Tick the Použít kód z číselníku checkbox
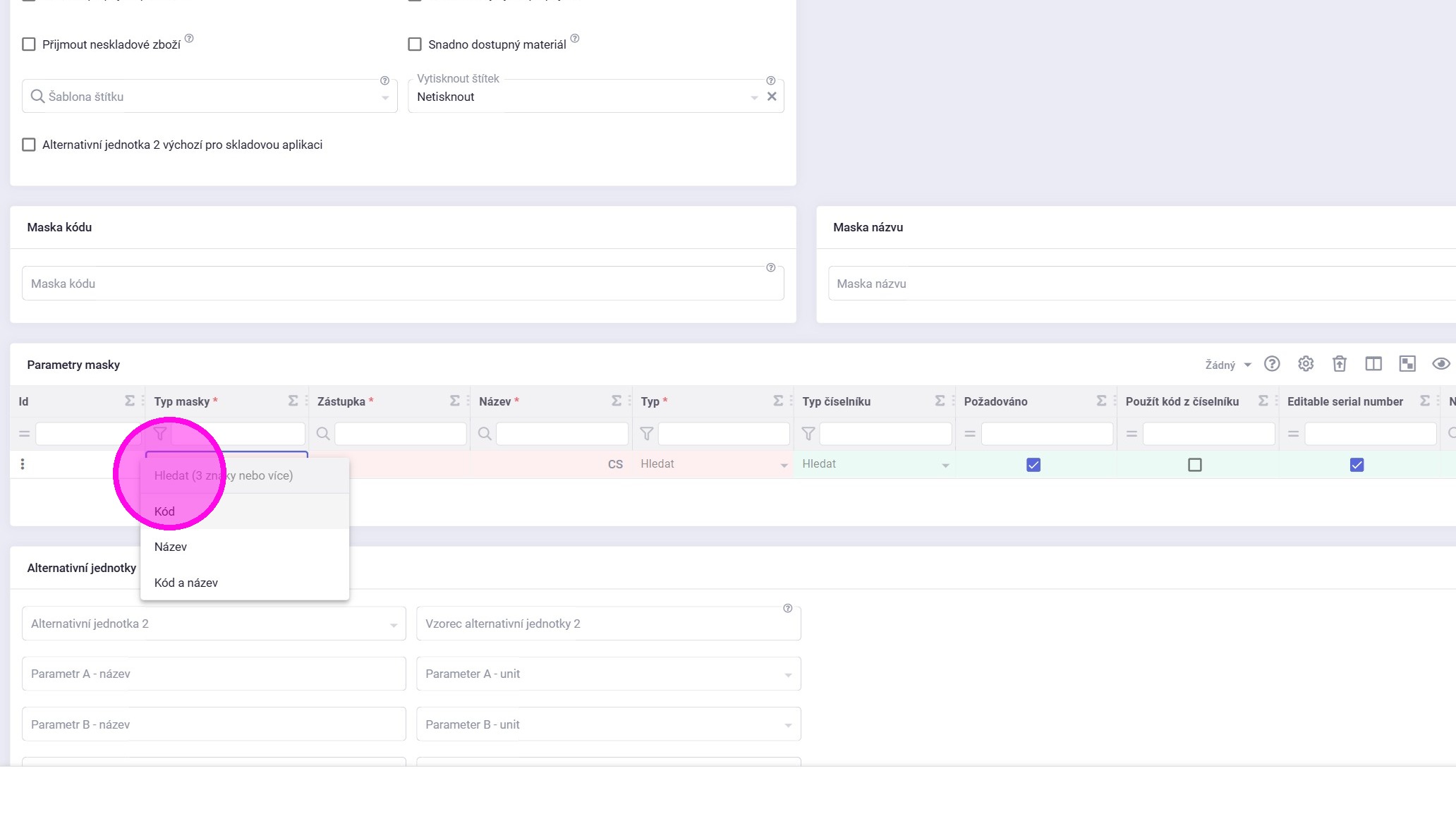 [x=1194, y=465]
